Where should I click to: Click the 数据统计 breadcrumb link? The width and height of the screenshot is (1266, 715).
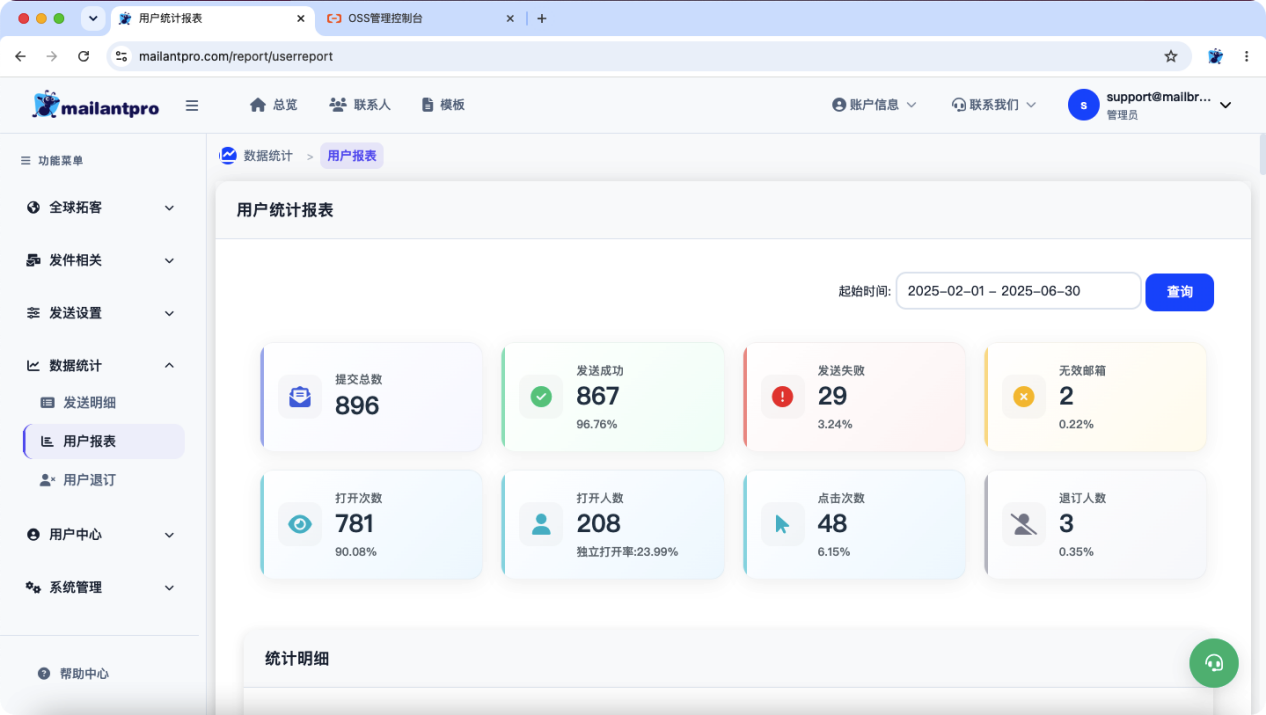point(268,156)
